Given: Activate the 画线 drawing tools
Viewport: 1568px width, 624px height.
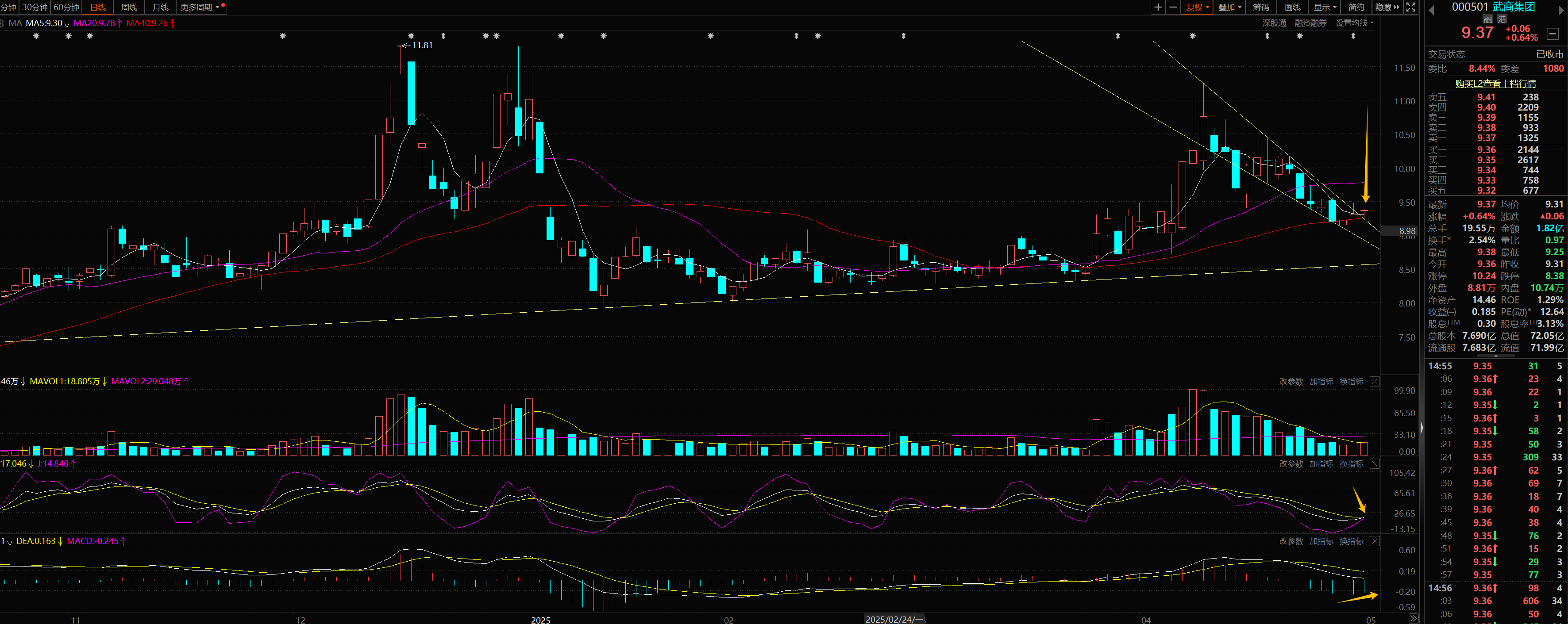Looking at the screenshot, I should coord(1293,8).
